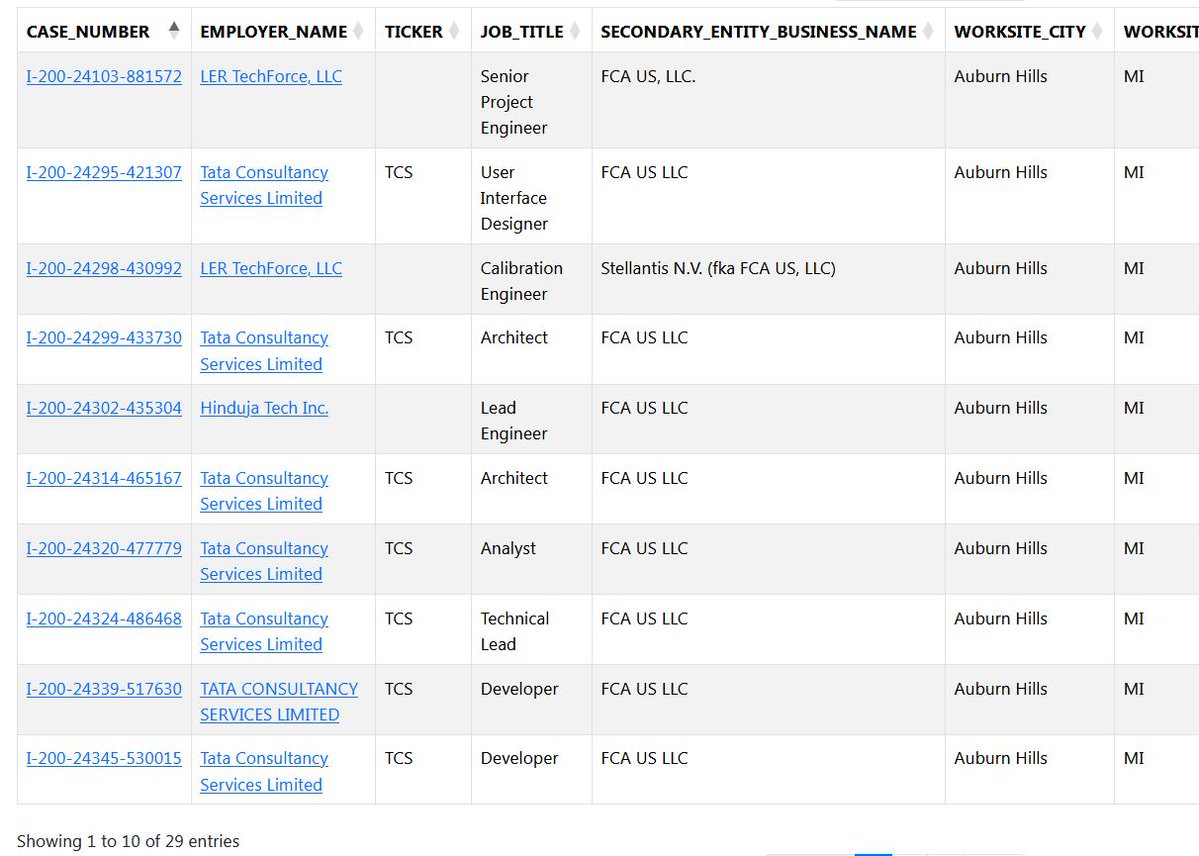Open uppercase TATA CONSULTANCY SERVICES LIMITED link

point(279,701)
